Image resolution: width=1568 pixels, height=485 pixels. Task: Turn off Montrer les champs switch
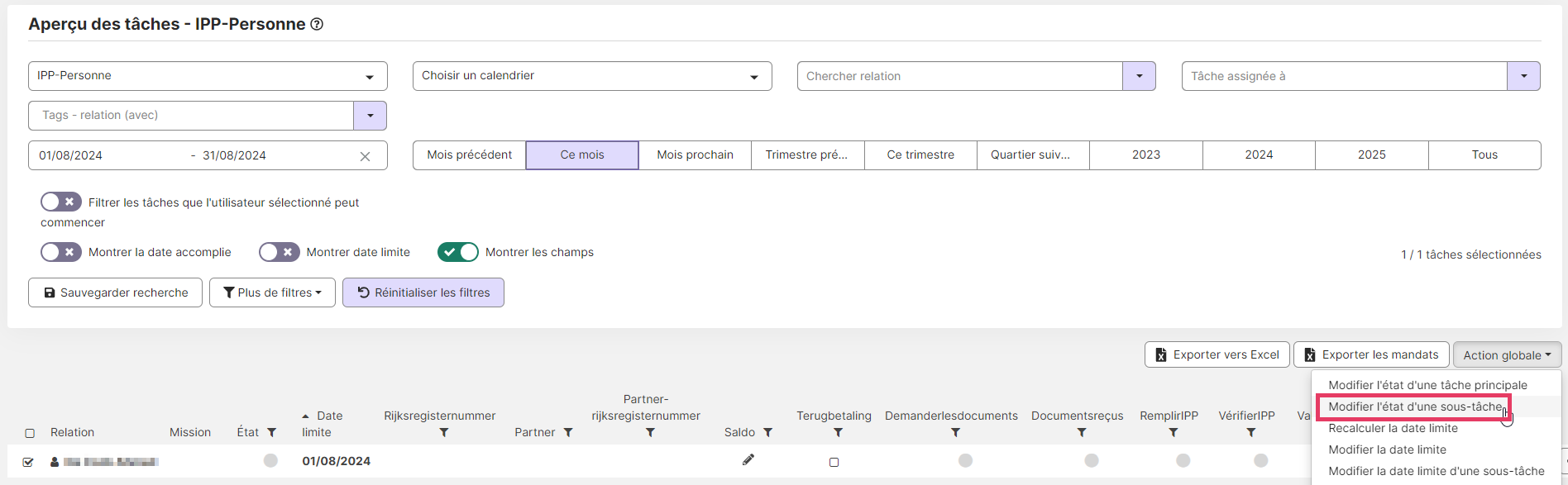coord(458,252)
